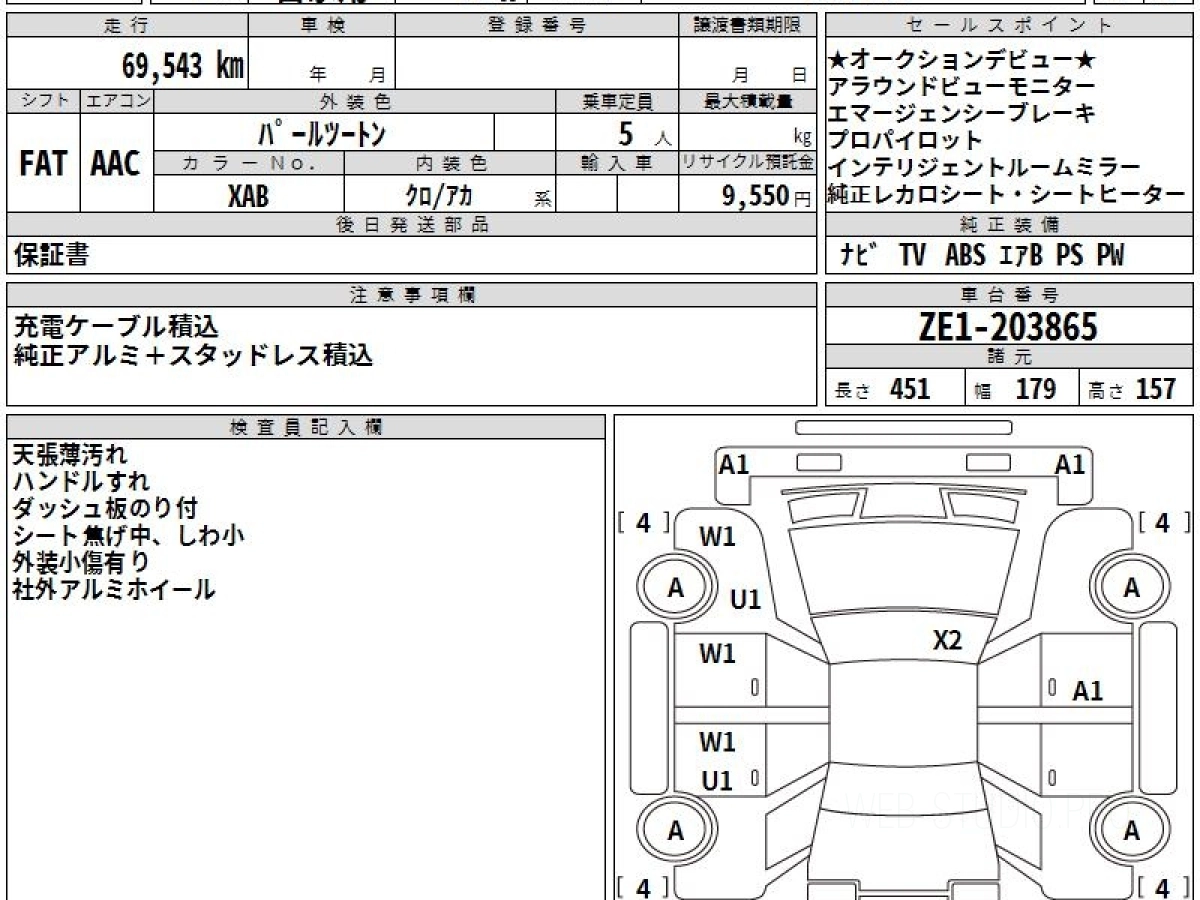Click the rear-right wheel circle marked A

[1131, 831]
